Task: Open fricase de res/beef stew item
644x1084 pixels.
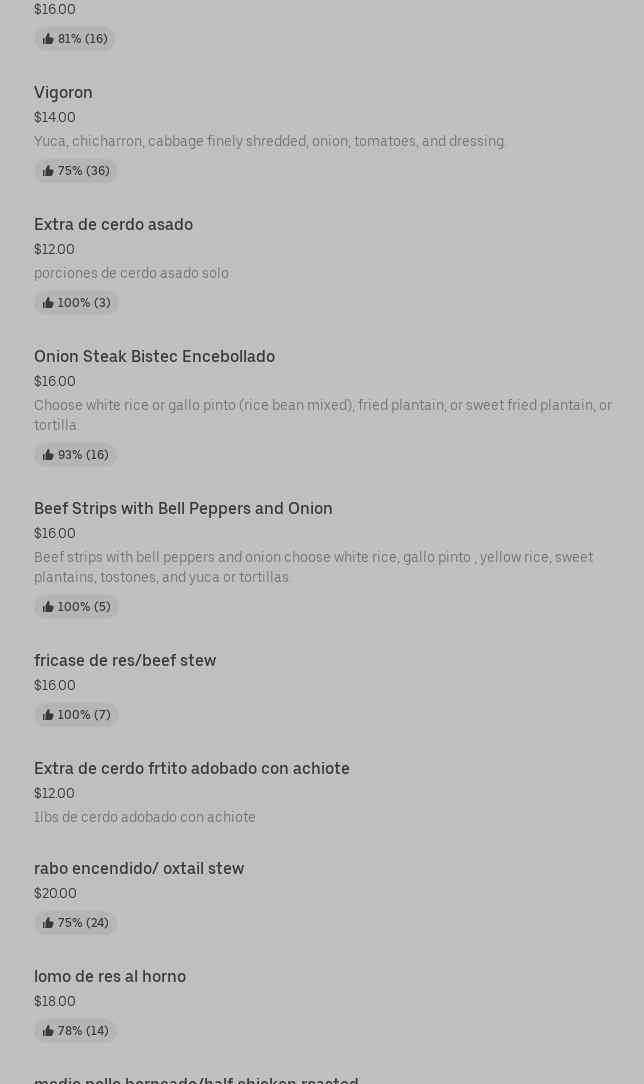Action: pos(125,660)
